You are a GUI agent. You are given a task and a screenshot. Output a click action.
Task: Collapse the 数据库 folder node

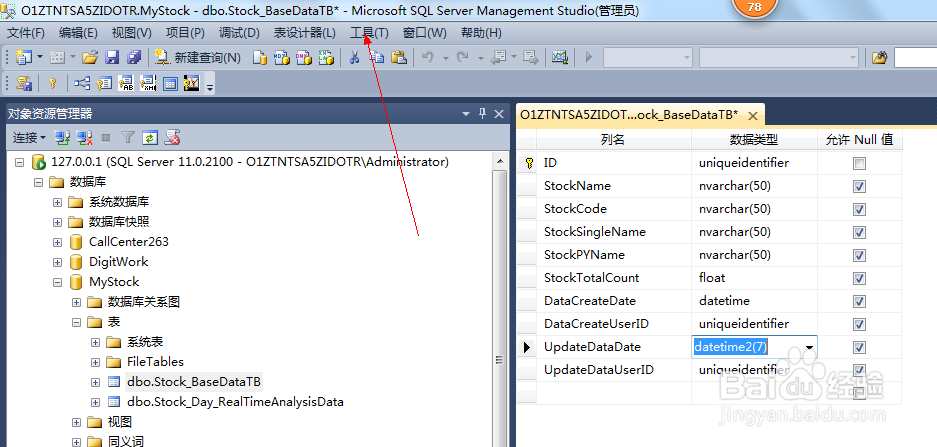38,182
